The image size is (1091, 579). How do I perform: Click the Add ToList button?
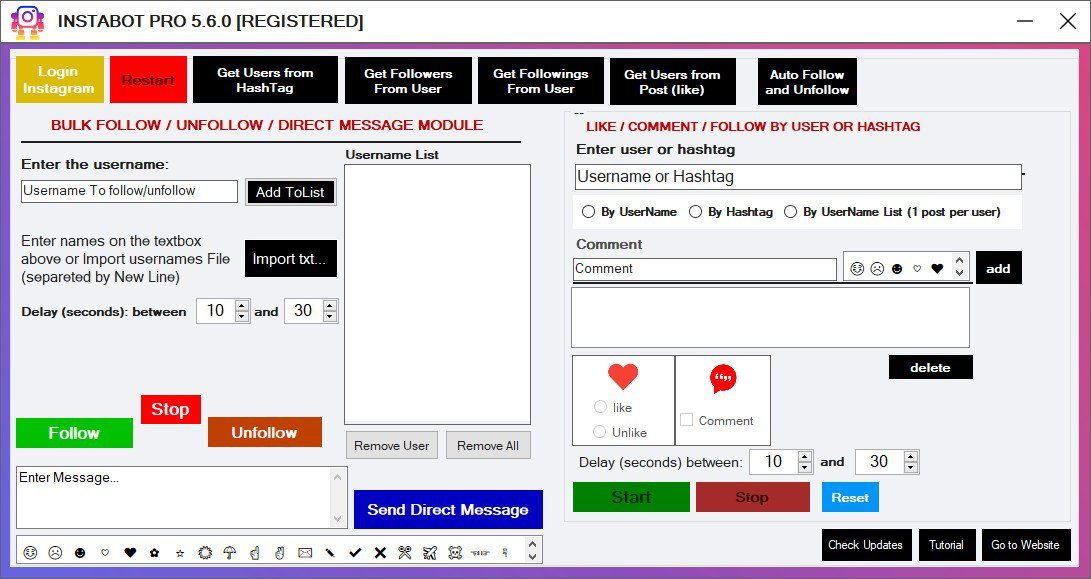[x=290, y=191]
